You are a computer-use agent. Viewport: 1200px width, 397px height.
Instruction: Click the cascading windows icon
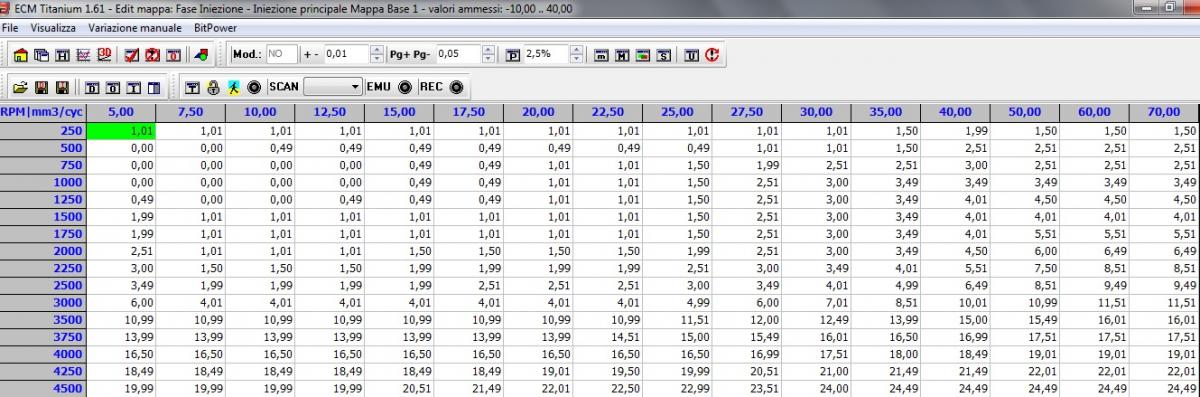[41, 55]
